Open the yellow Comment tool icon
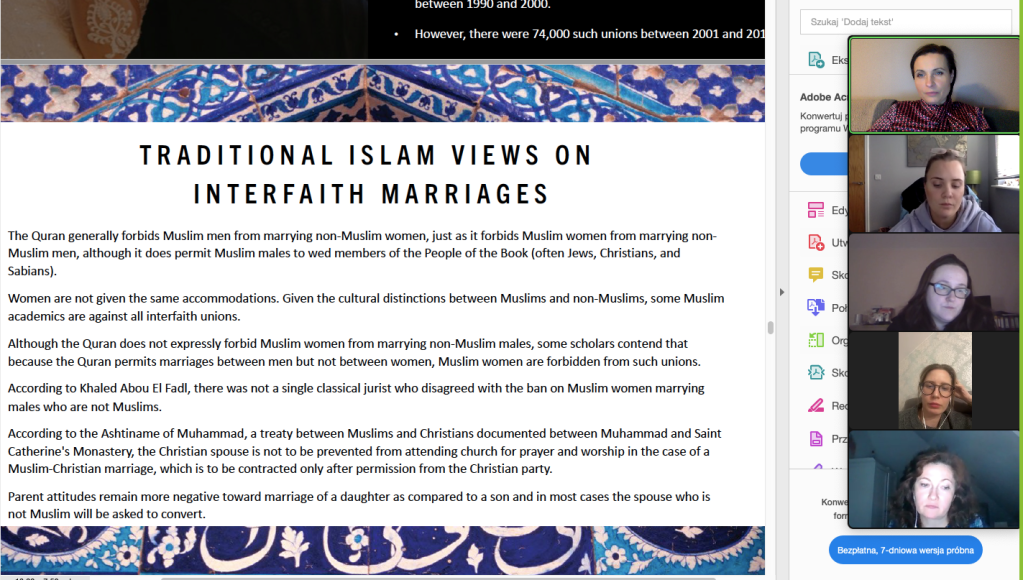Viewport: 1023px width, 580px height. tap(815, 275)
